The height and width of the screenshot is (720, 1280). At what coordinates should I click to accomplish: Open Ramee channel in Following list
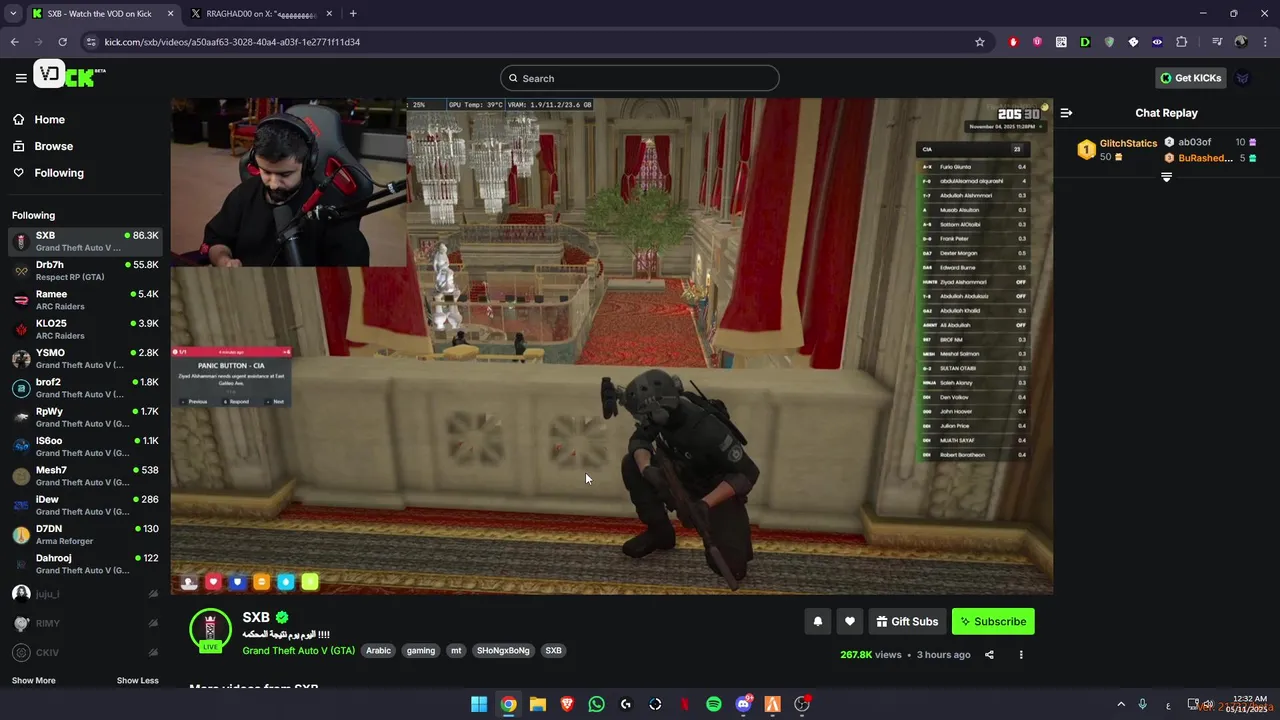point(85,300)
